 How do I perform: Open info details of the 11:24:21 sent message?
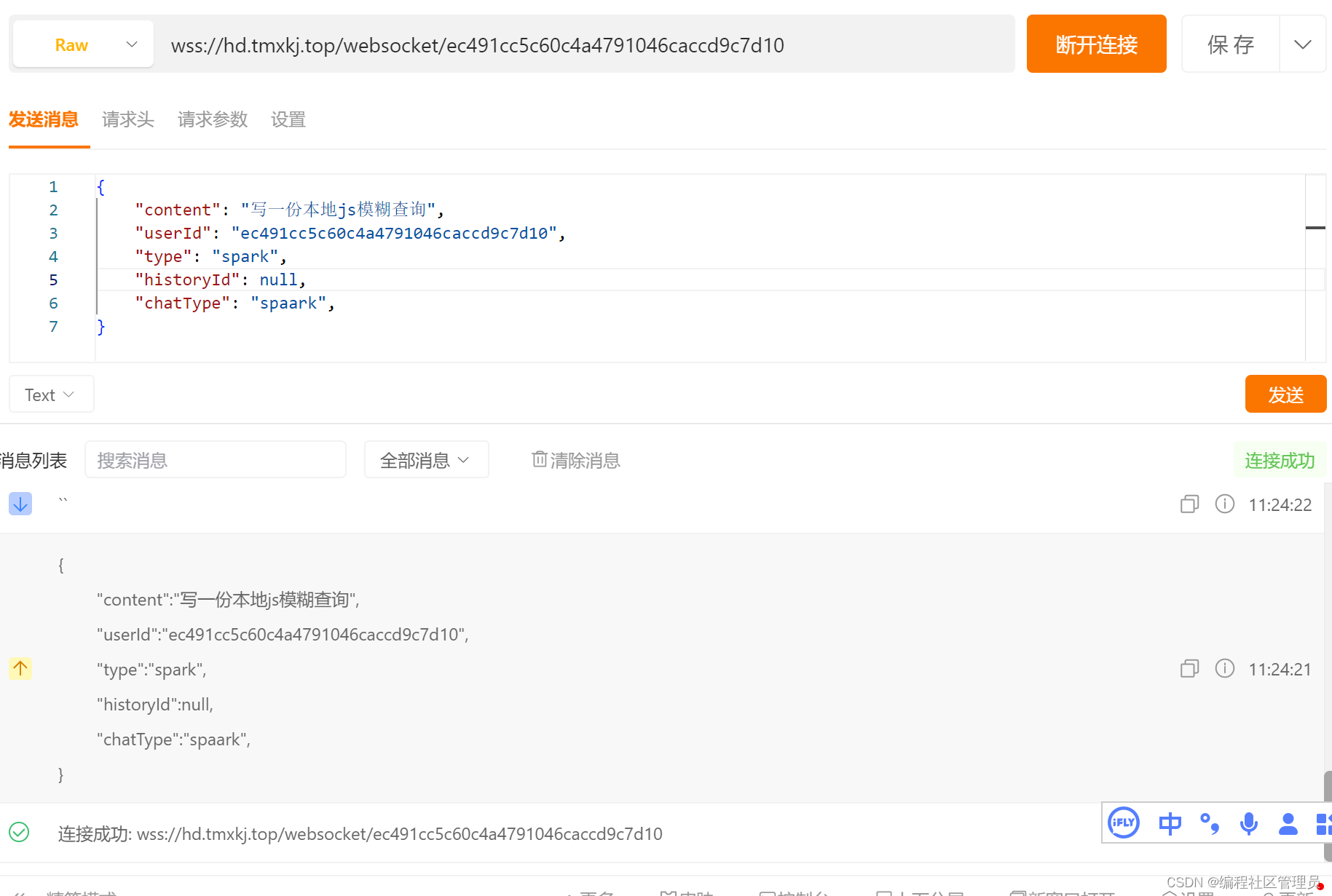pos(1224,668)
